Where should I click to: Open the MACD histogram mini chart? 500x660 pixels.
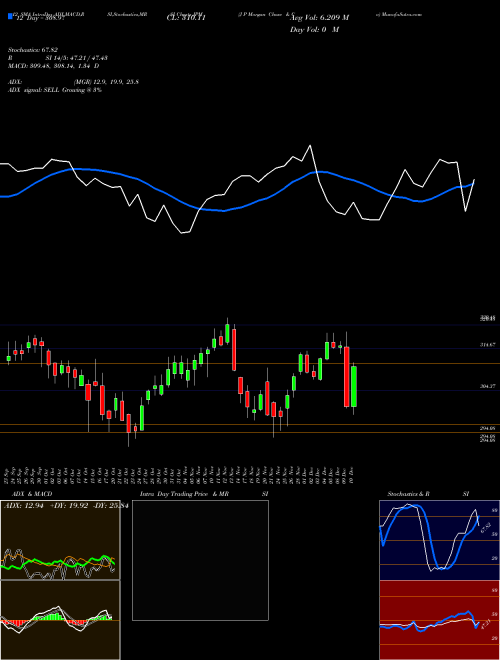tap(60, 620)
